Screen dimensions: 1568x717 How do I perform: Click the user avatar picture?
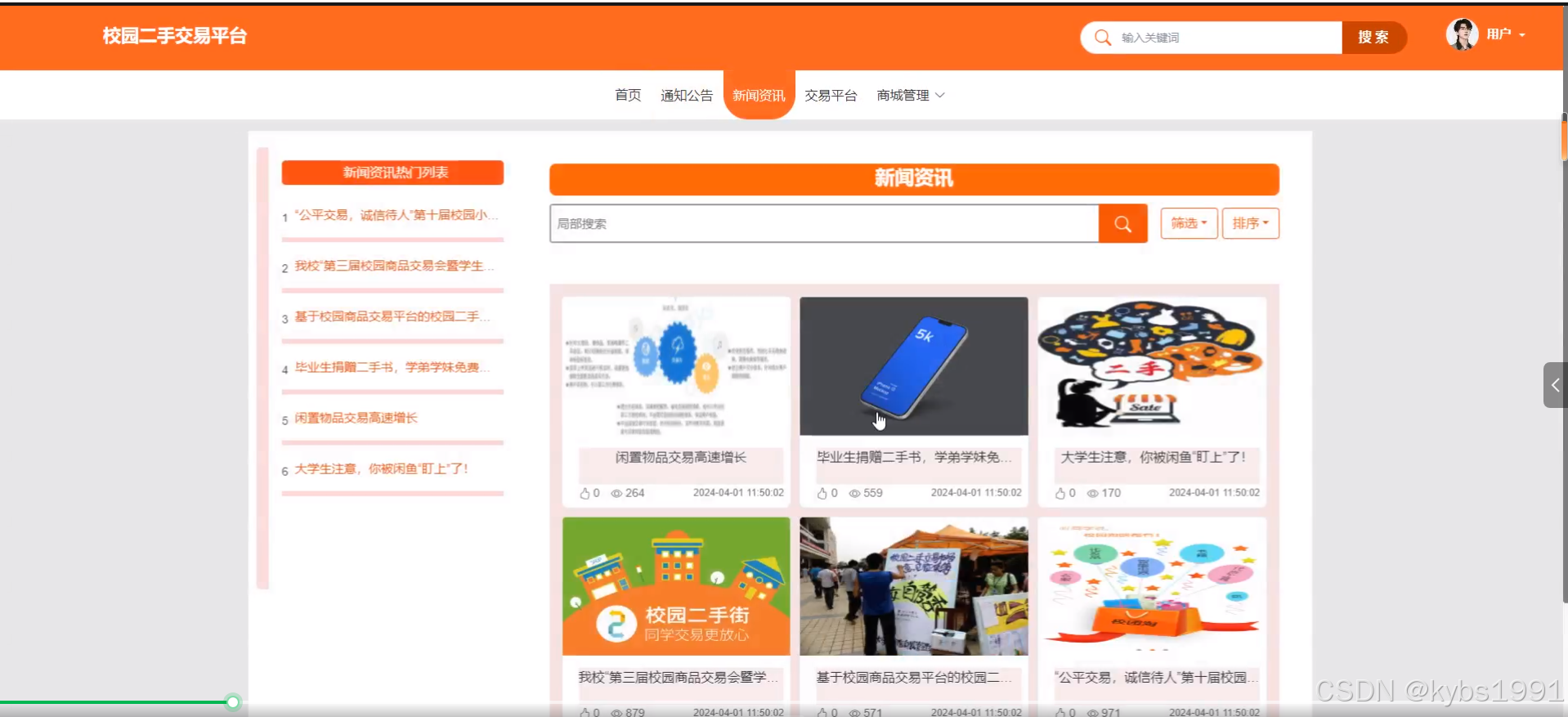pos(1462,34)
